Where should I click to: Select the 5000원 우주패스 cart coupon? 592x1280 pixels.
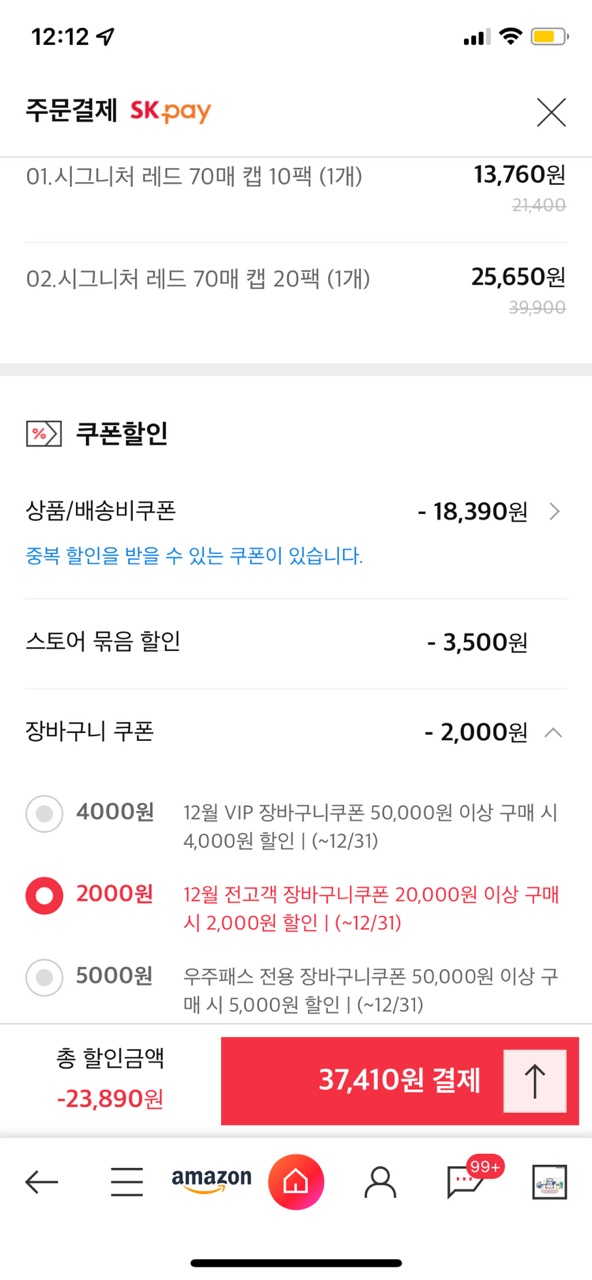[x=44, y=977]
